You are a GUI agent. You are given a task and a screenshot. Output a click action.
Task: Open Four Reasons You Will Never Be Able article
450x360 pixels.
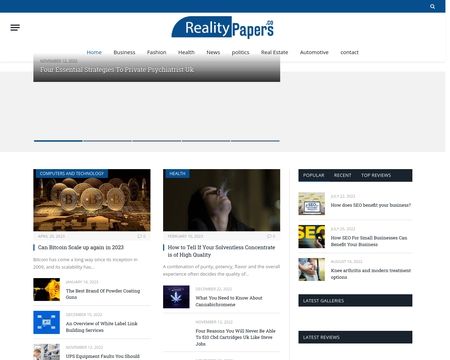click(235, 337)
